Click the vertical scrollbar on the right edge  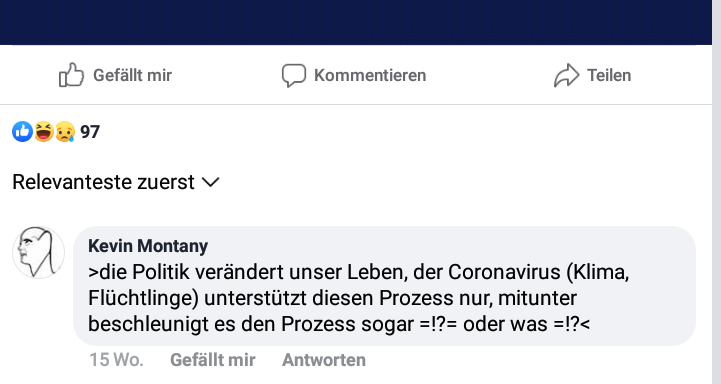pyautogui.click(x=716, y=192)
